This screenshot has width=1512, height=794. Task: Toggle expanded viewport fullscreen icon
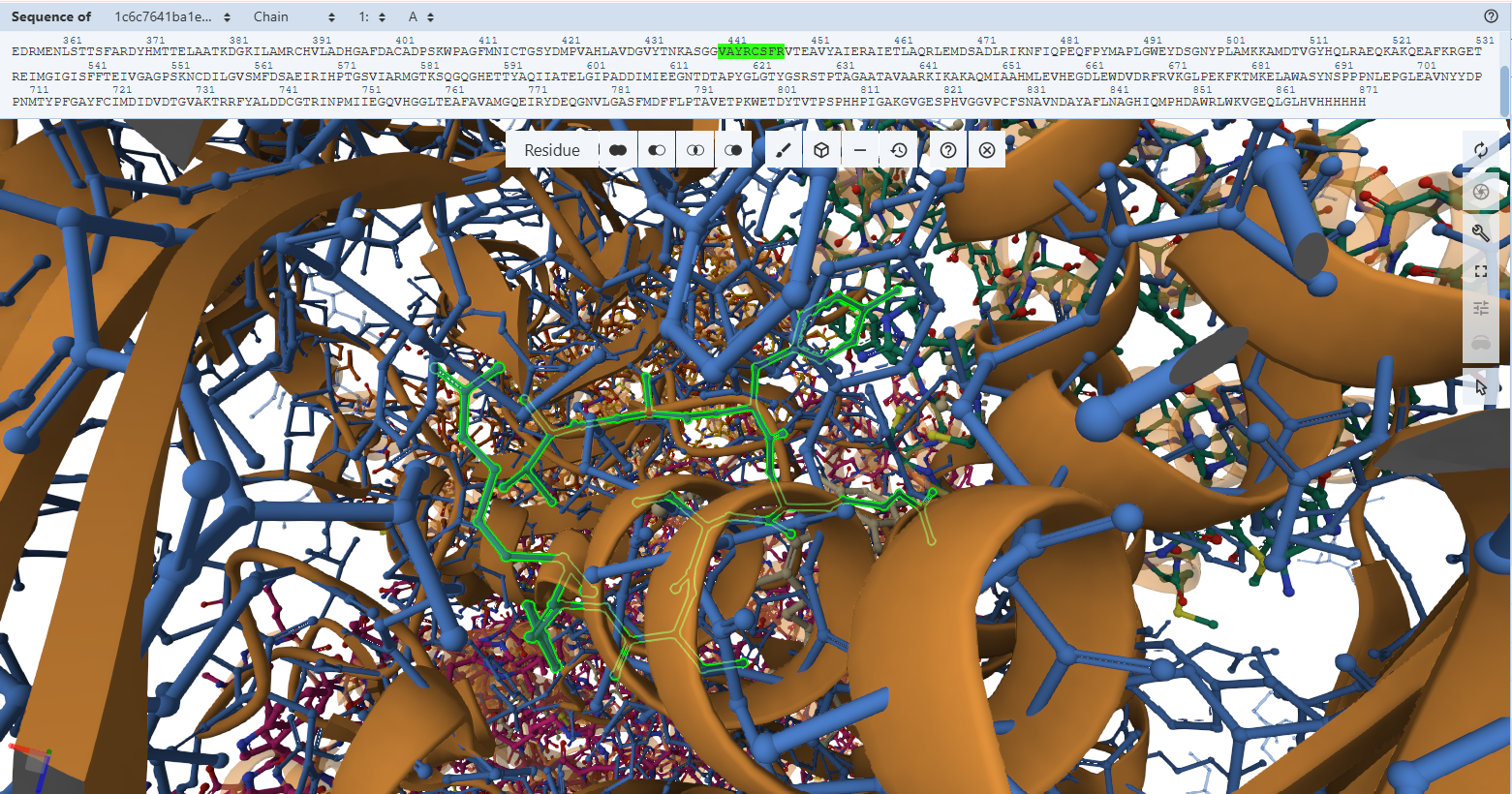[x=1481, y=271]
